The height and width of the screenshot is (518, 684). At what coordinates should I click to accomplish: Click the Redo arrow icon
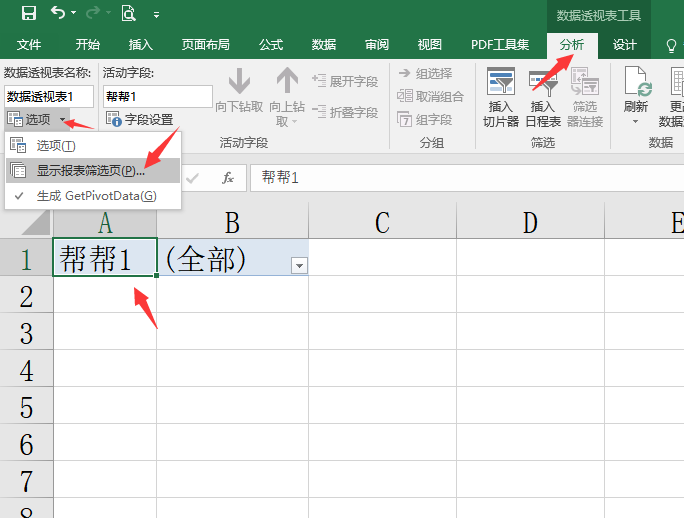tap(92, 13)
